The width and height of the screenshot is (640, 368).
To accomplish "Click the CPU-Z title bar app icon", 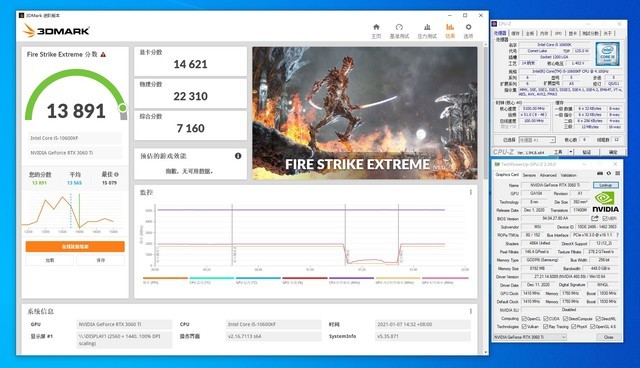I will tap(494, 24).
